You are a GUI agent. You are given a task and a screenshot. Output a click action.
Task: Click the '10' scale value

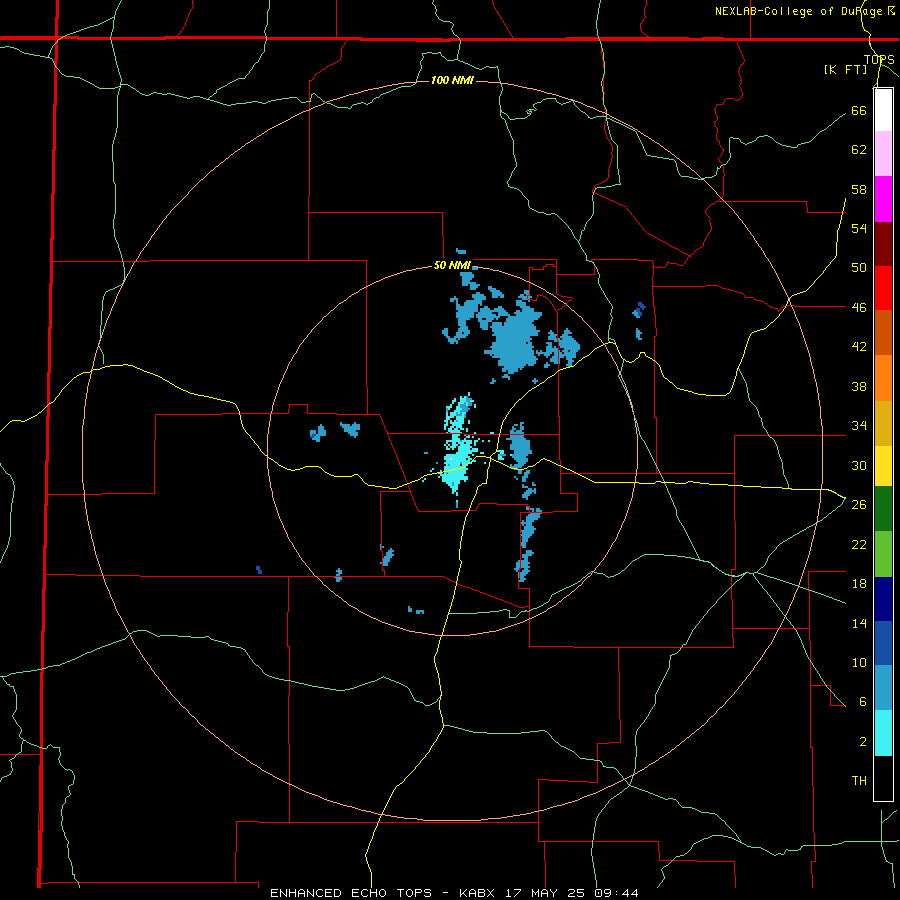tap(859, 662)
